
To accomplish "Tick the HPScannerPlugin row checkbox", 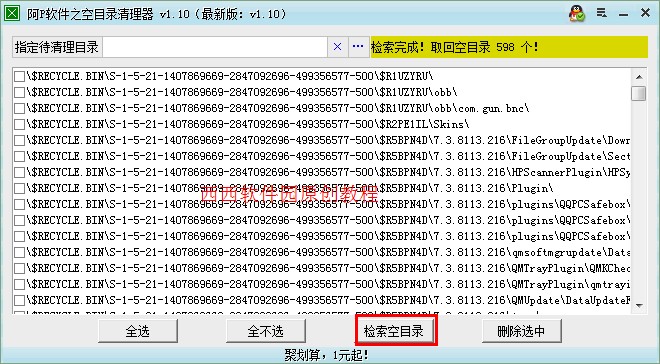I will coord(19,173).
